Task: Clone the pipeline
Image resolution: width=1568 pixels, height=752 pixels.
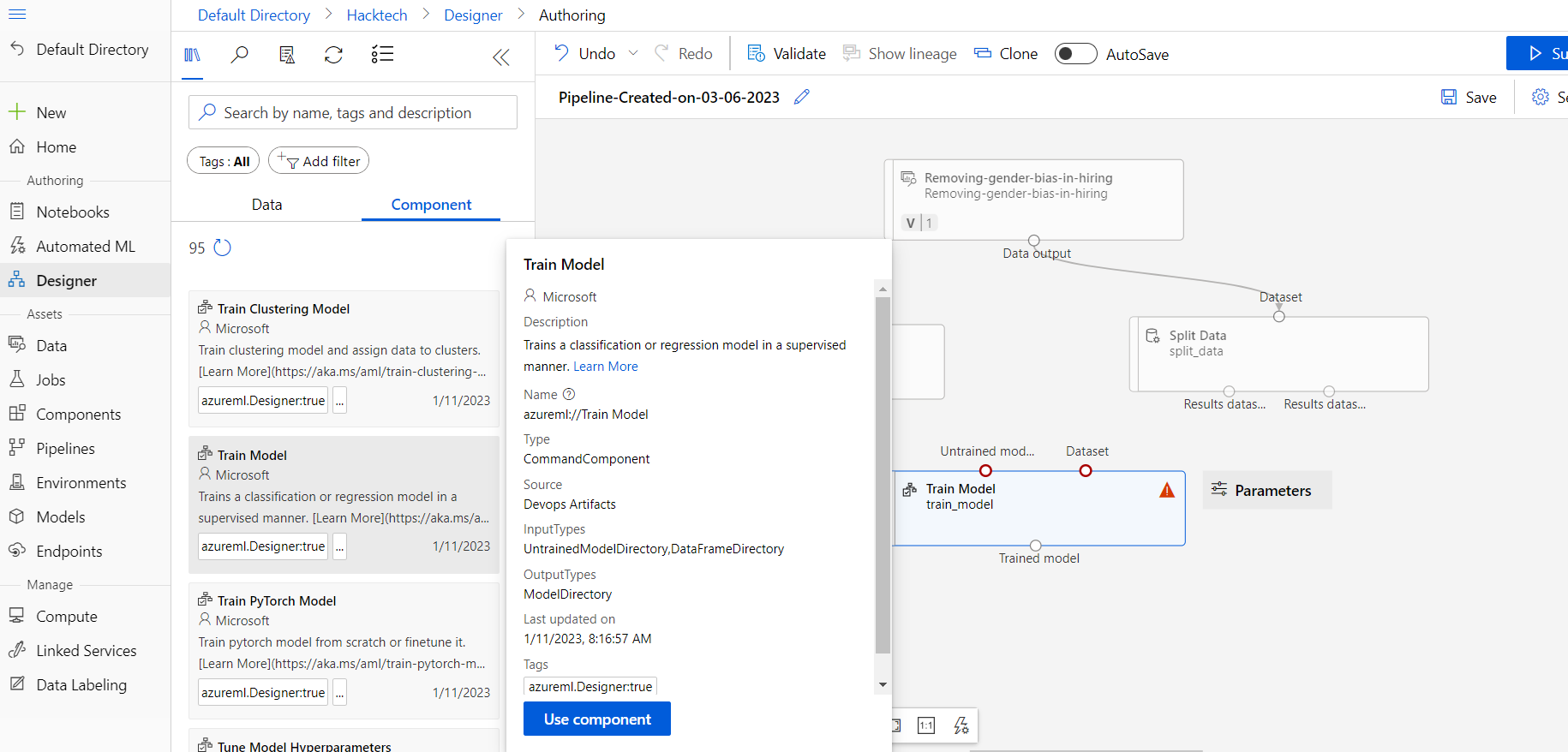Action: pos(1006,53)
